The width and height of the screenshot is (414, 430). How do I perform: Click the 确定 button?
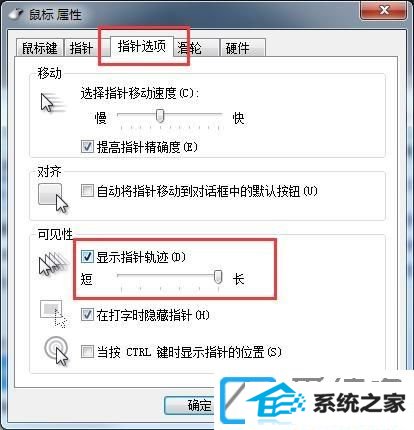(x=190, y=405)
